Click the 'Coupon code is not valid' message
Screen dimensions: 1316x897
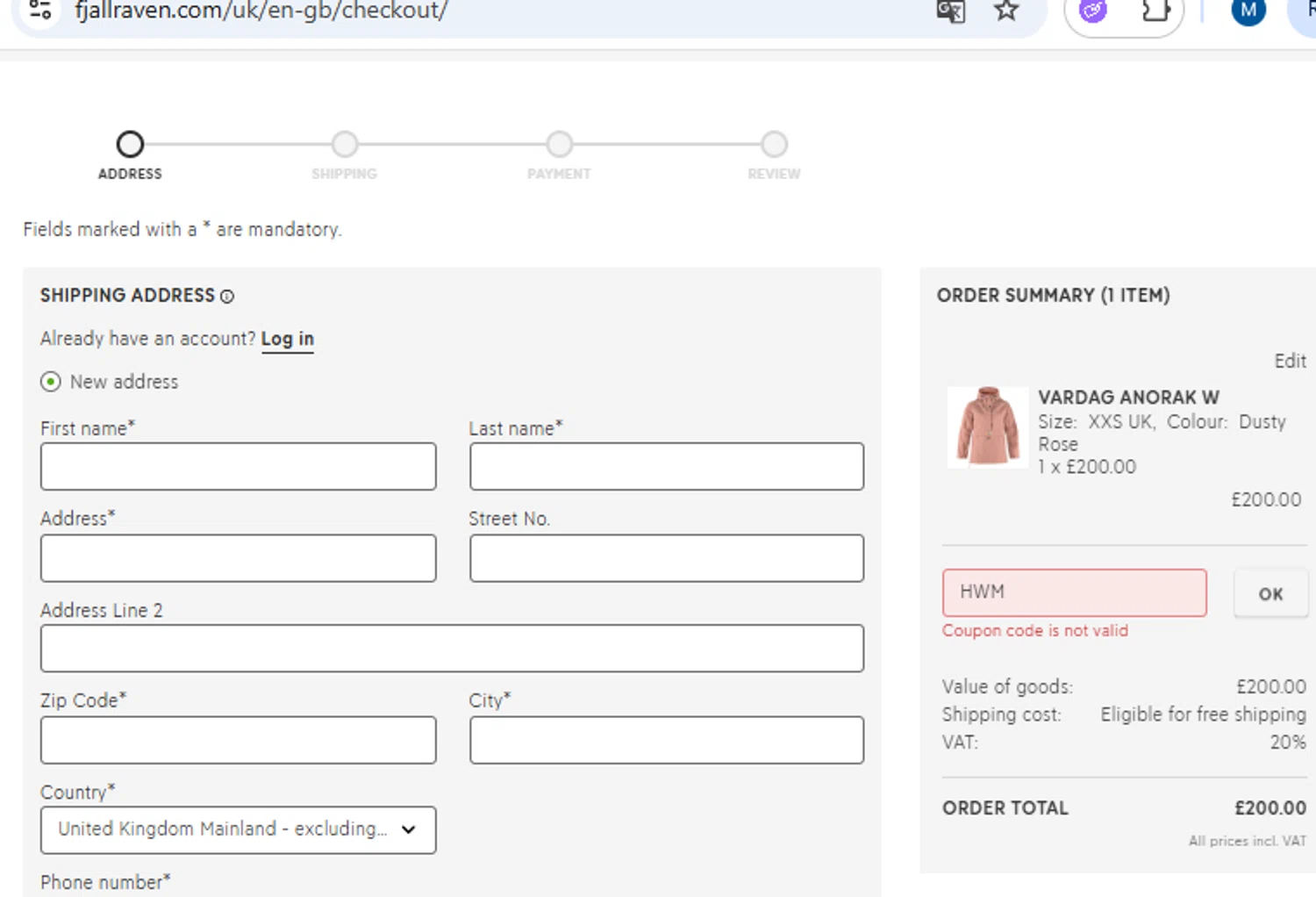pos(1035,631)
